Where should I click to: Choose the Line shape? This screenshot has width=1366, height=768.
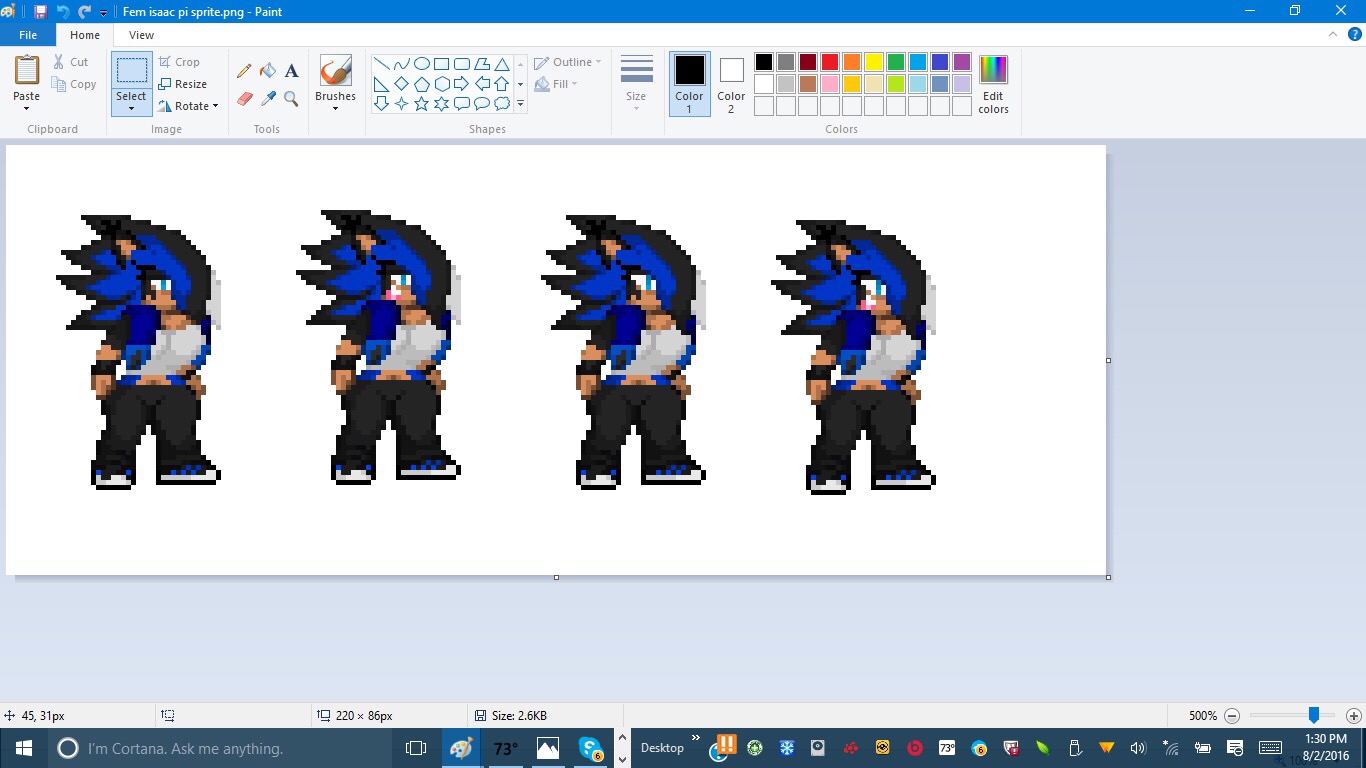(x=381, y=64)
